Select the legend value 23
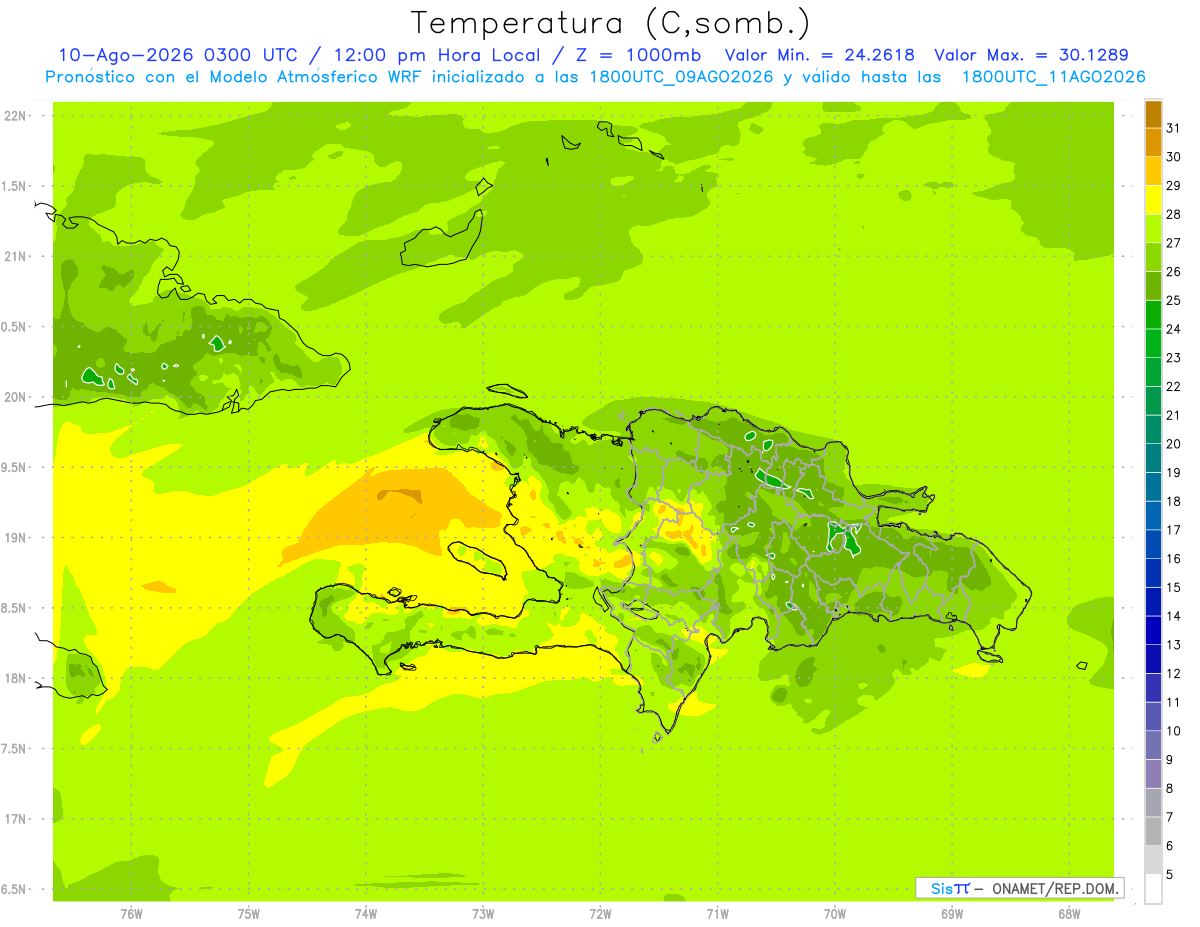The image size is (1200, 927). point(1174,357)
